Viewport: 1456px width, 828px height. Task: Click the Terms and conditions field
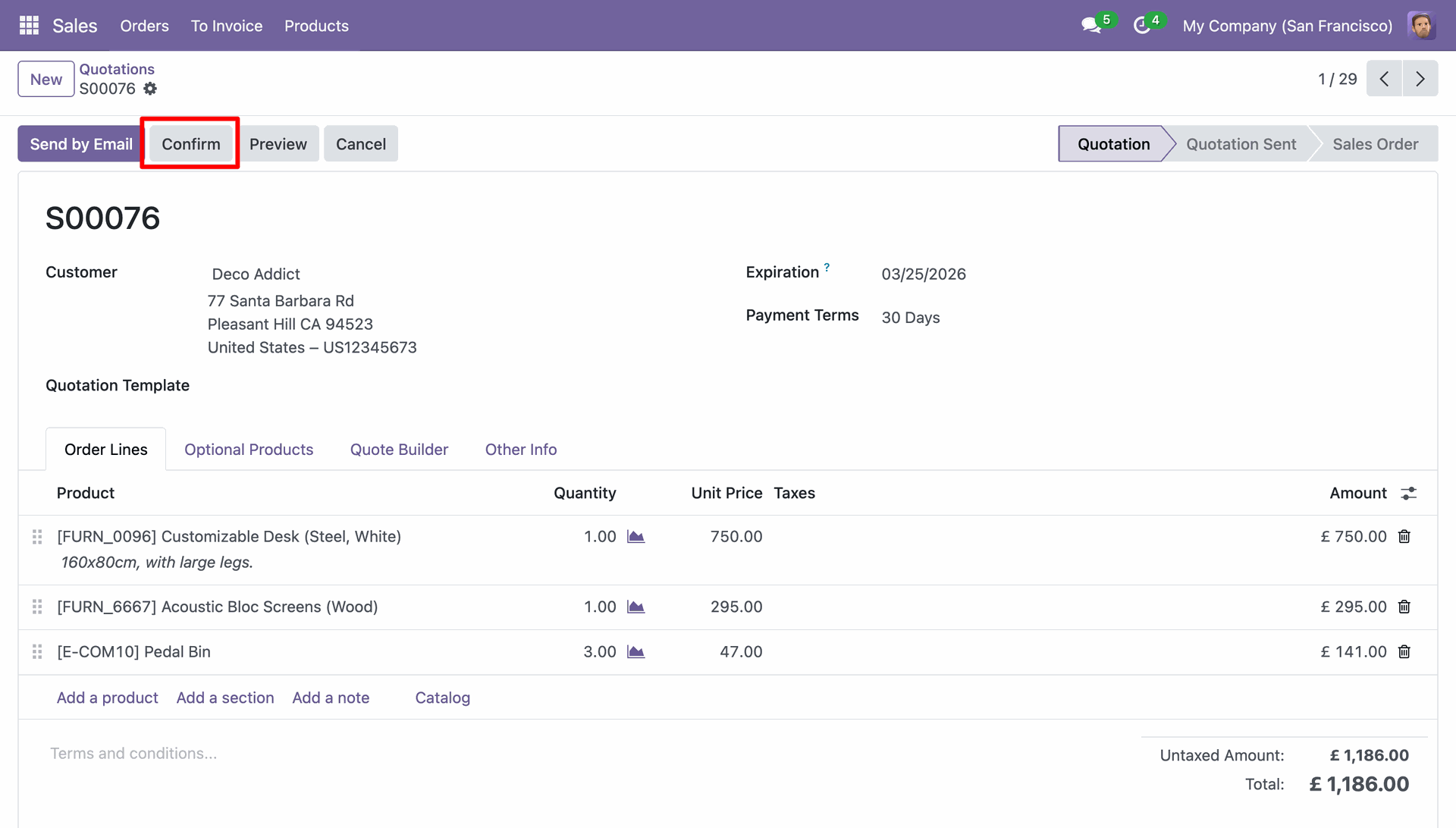[x=133, y=754]
